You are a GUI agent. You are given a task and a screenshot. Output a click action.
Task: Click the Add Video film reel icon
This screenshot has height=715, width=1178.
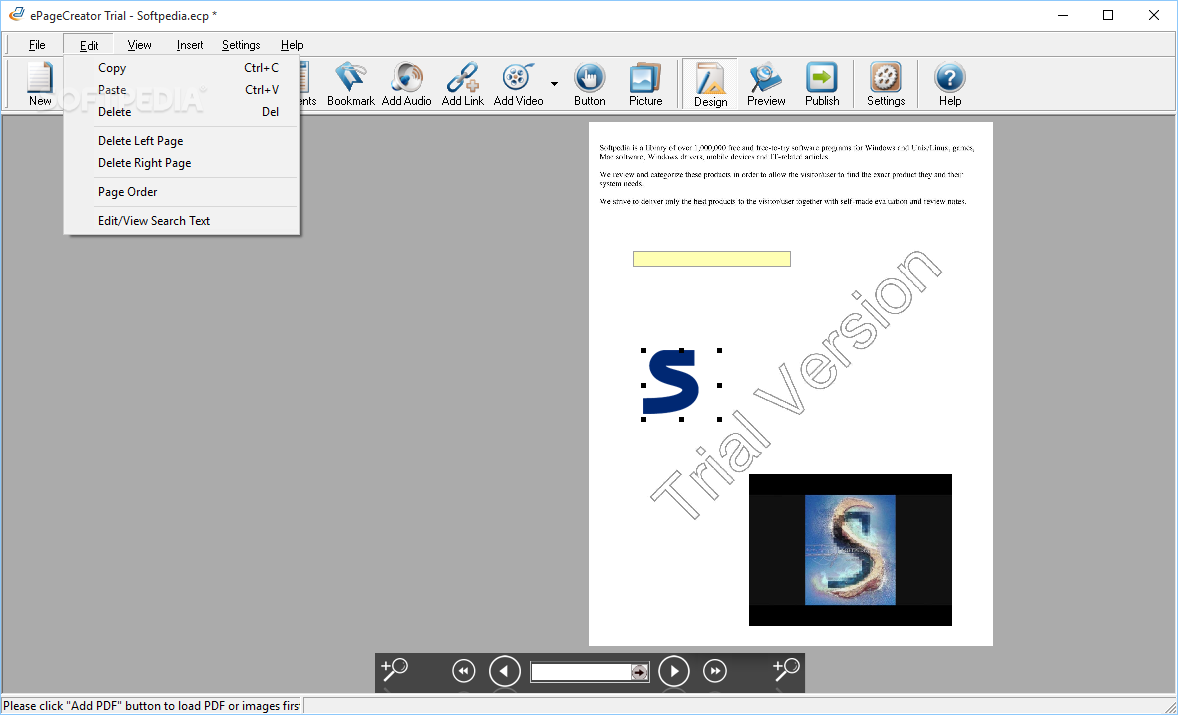point(518,84)
